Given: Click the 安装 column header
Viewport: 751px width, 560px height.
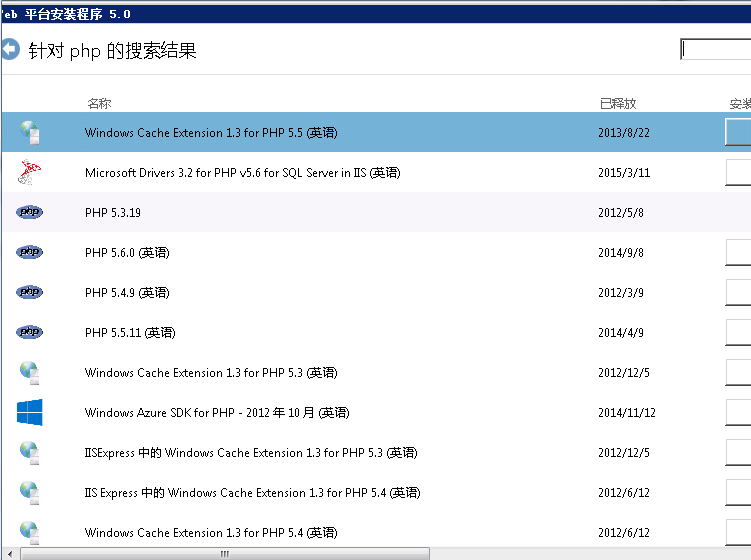Looking at the screenshot, I should 740,103.
